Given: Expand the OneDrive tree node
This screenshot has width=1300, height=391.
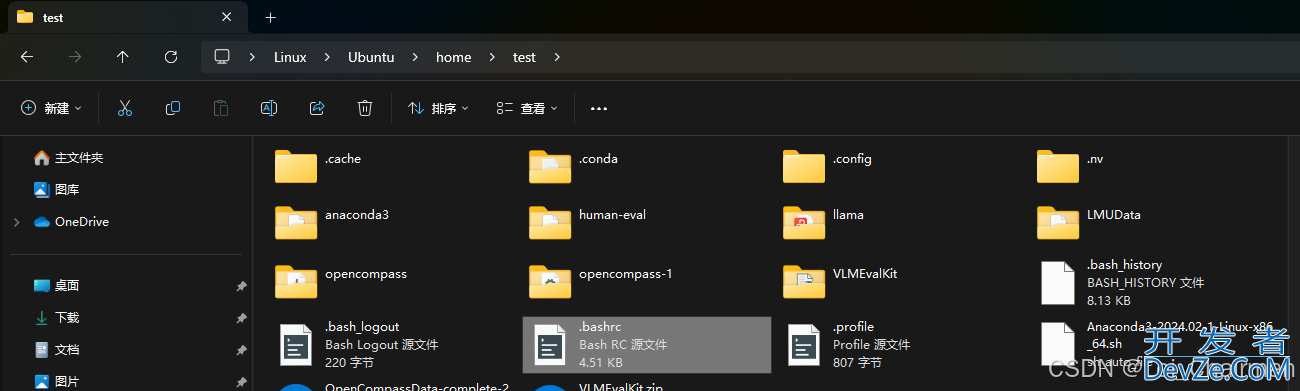Looking at the screenshot, I should [x=16, y=221].
